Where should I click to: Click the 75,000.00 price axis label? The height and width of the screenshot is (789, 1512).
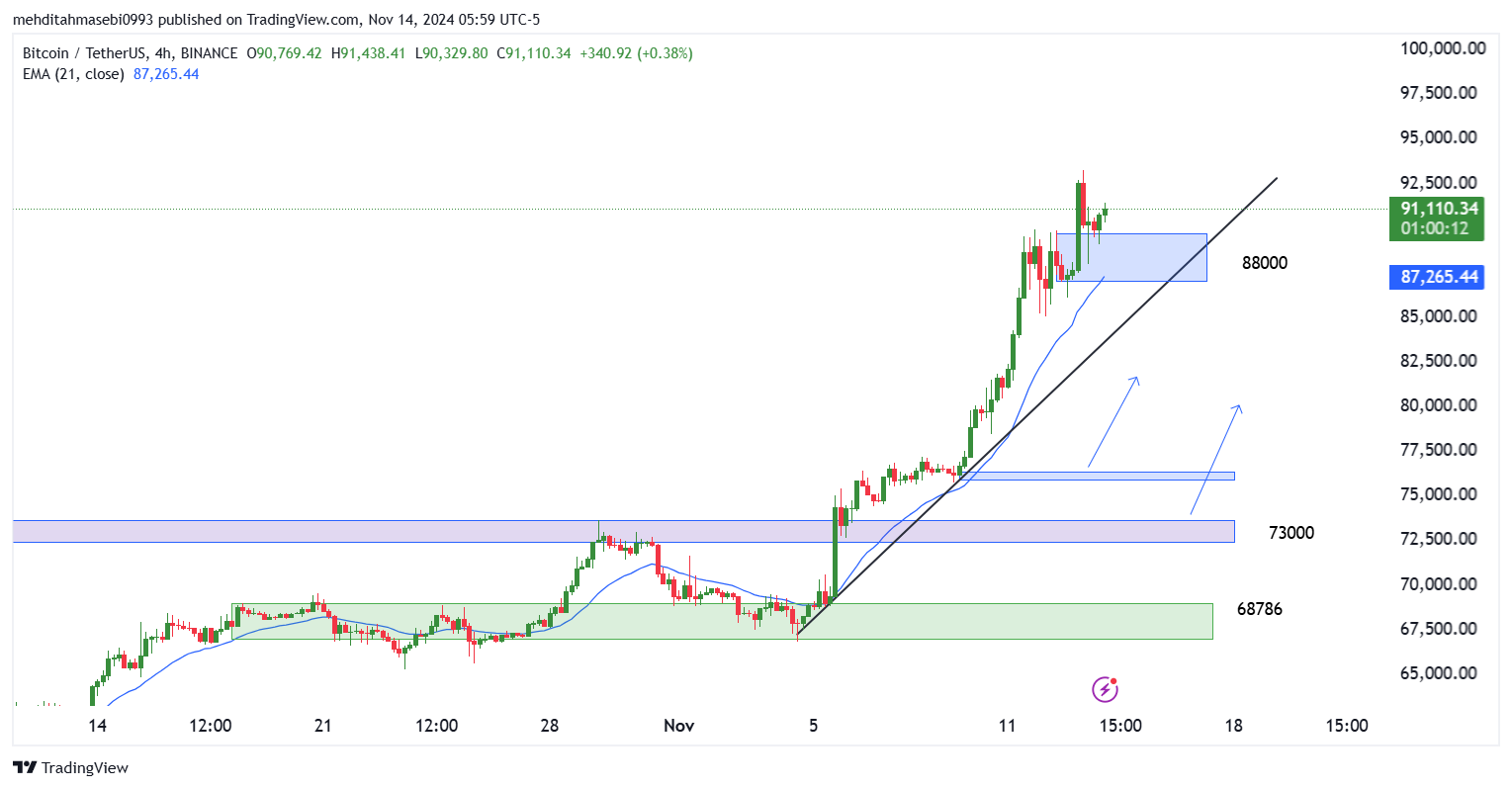point(1439,494)
